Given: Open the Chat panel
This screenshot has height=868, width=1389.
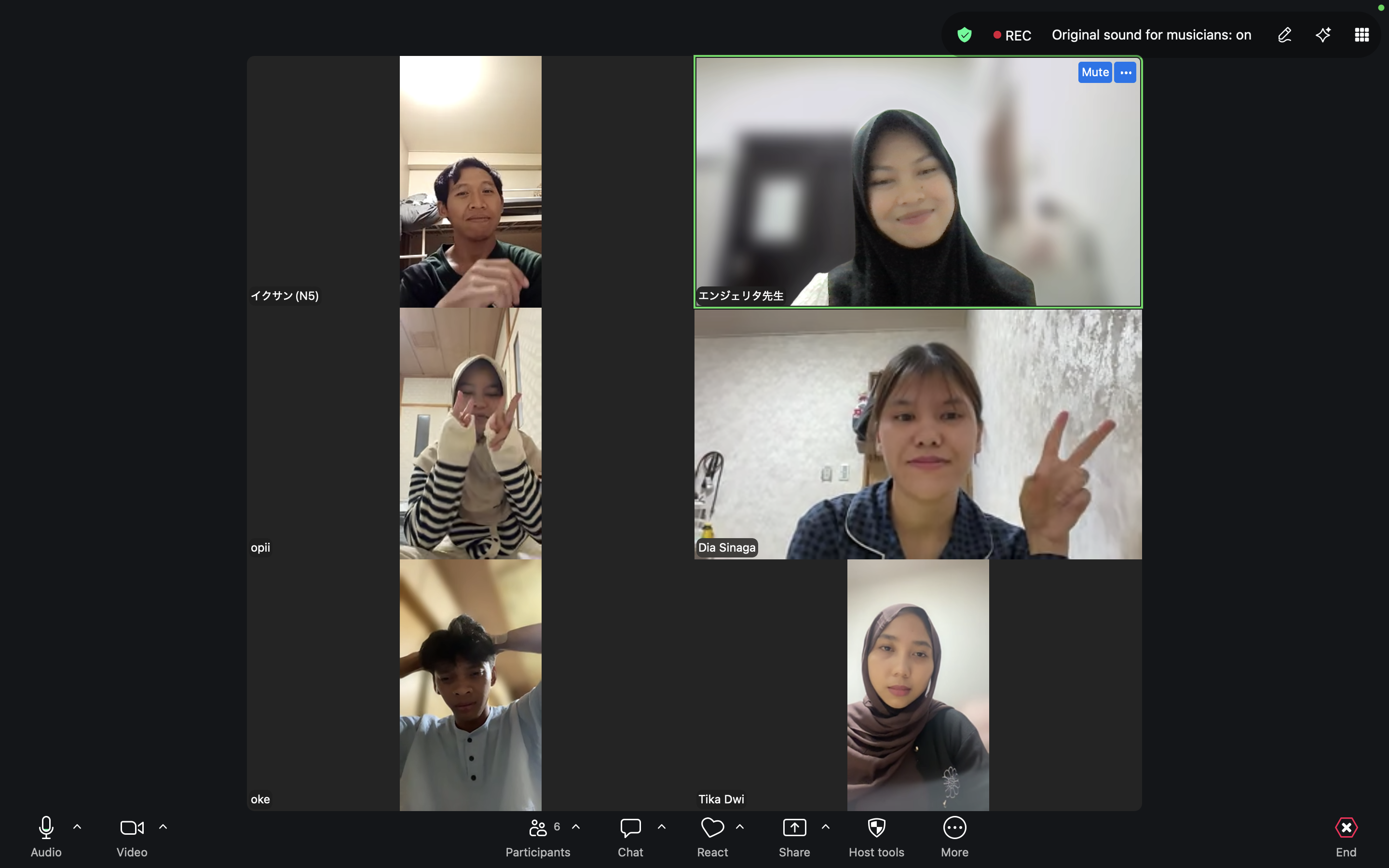Looking at the screenshot, I should [630, 837].
